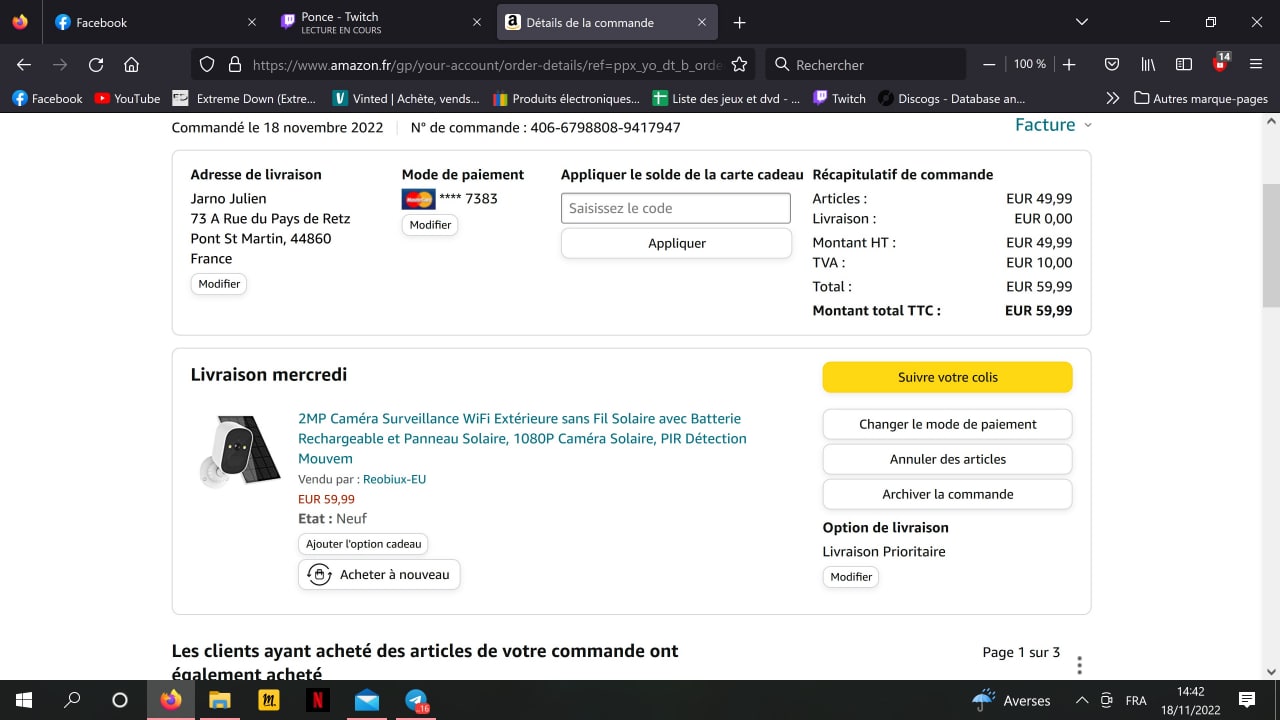Screen dimensions: 1280x720
Task: Open the Firefox hamburger menu
Action: tap(1256, 64)
